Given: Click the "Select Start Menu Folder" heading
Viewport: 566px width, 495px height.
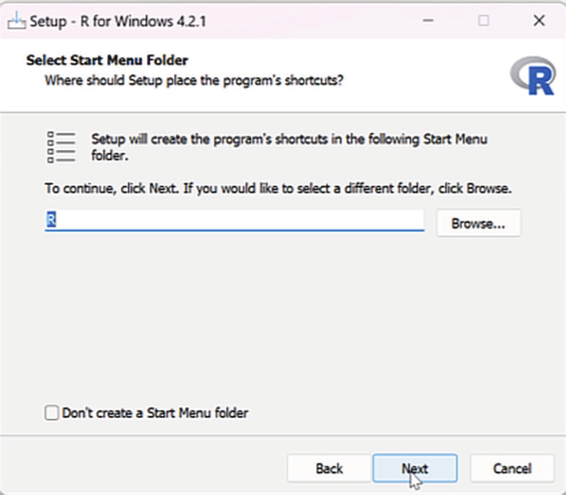Looking at the screenshot, I should click(107, 60).
